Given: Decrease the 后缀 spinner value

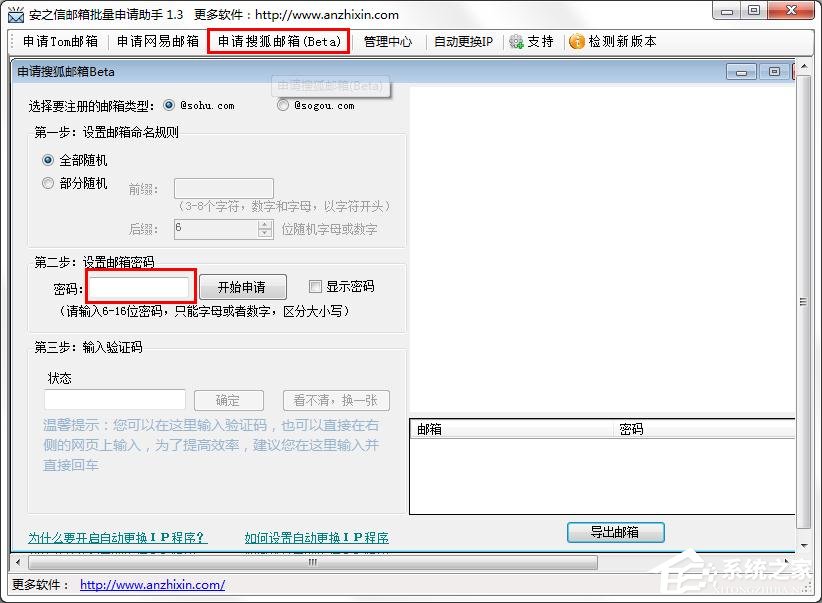Looking at the screenshot, I should pos(265,233).
